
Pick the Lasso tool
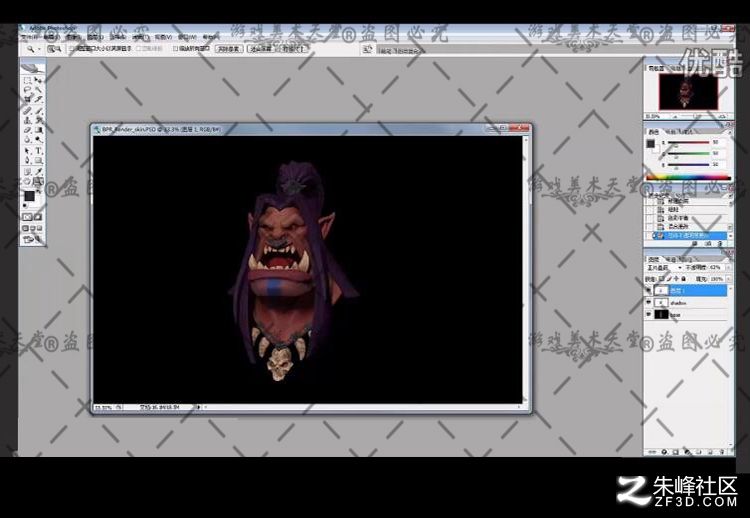28,89
